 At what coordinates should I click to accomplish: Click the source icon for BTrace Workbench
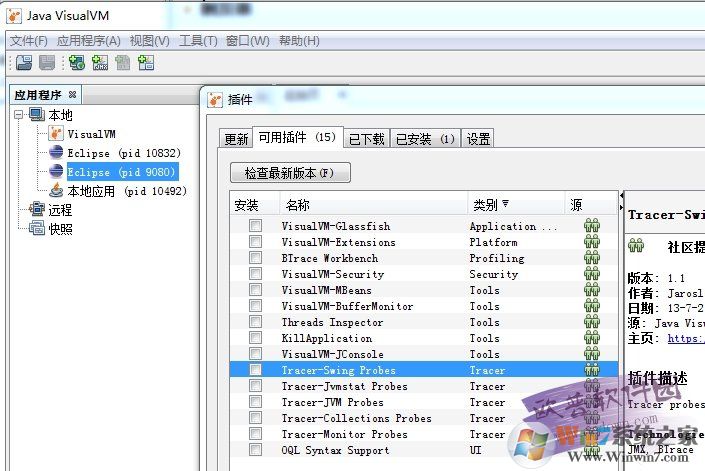coord(592,258)
